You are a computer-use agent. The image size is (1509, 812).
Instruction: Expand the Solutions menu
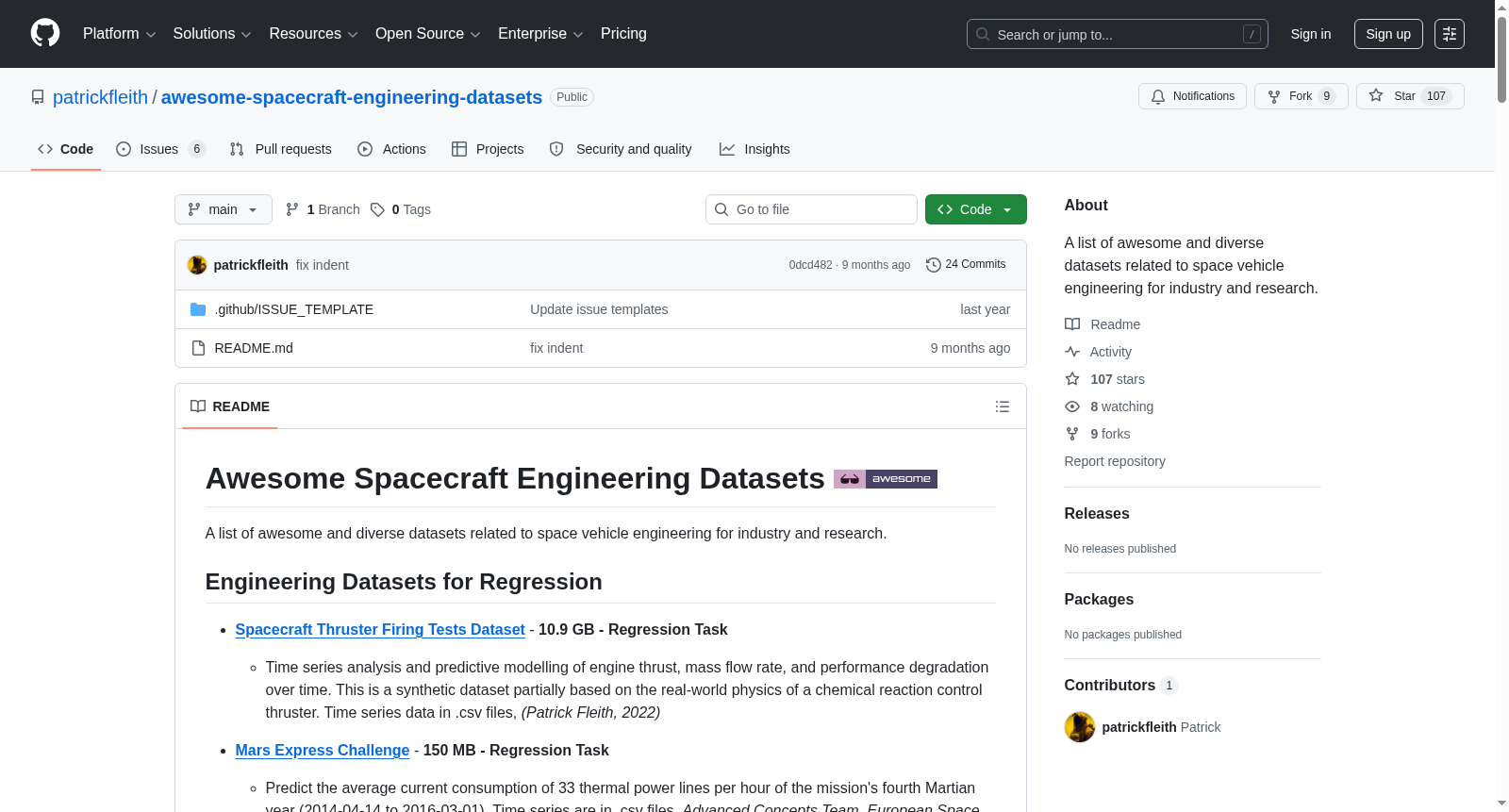coord(212,34)
